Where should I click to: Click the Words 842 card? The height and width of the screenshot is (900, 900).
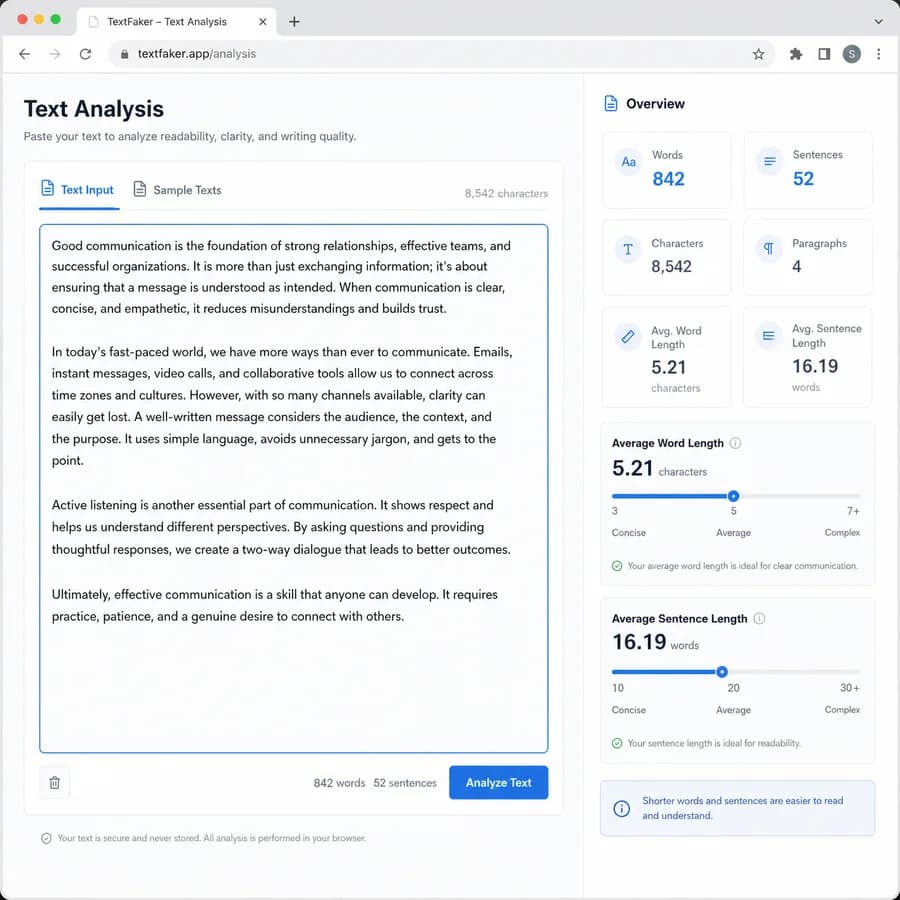tap(666, 170)
